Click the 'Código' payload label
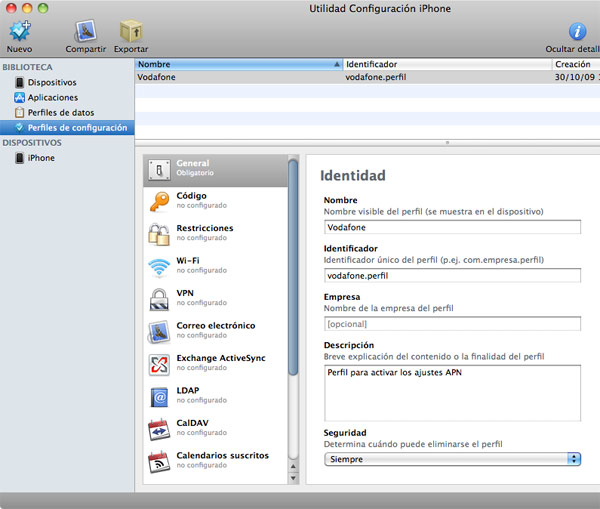 191,196
